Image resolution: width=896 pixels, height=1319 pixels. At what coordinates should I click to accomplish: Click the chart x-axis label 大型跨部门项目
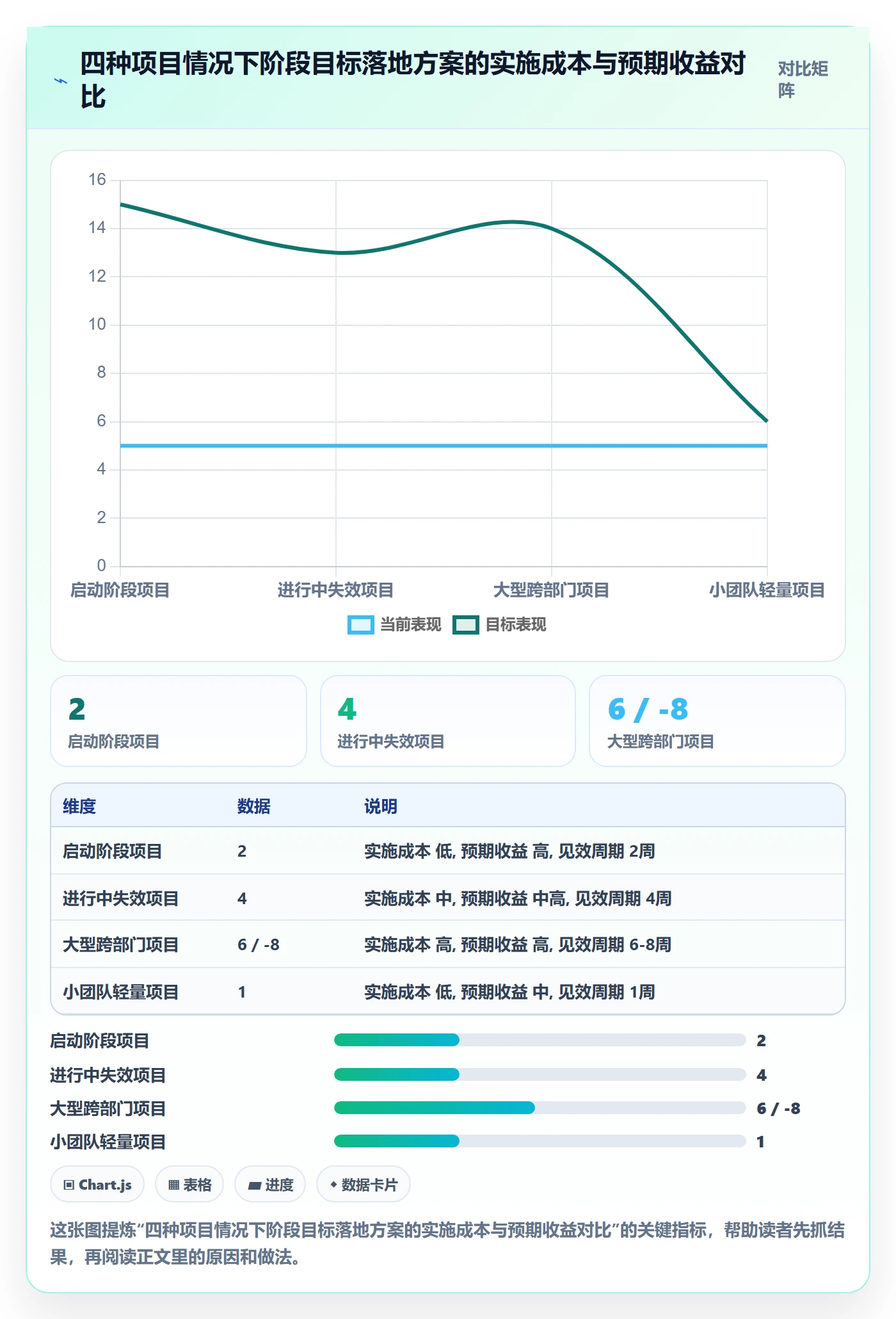(x=551, y=590)
